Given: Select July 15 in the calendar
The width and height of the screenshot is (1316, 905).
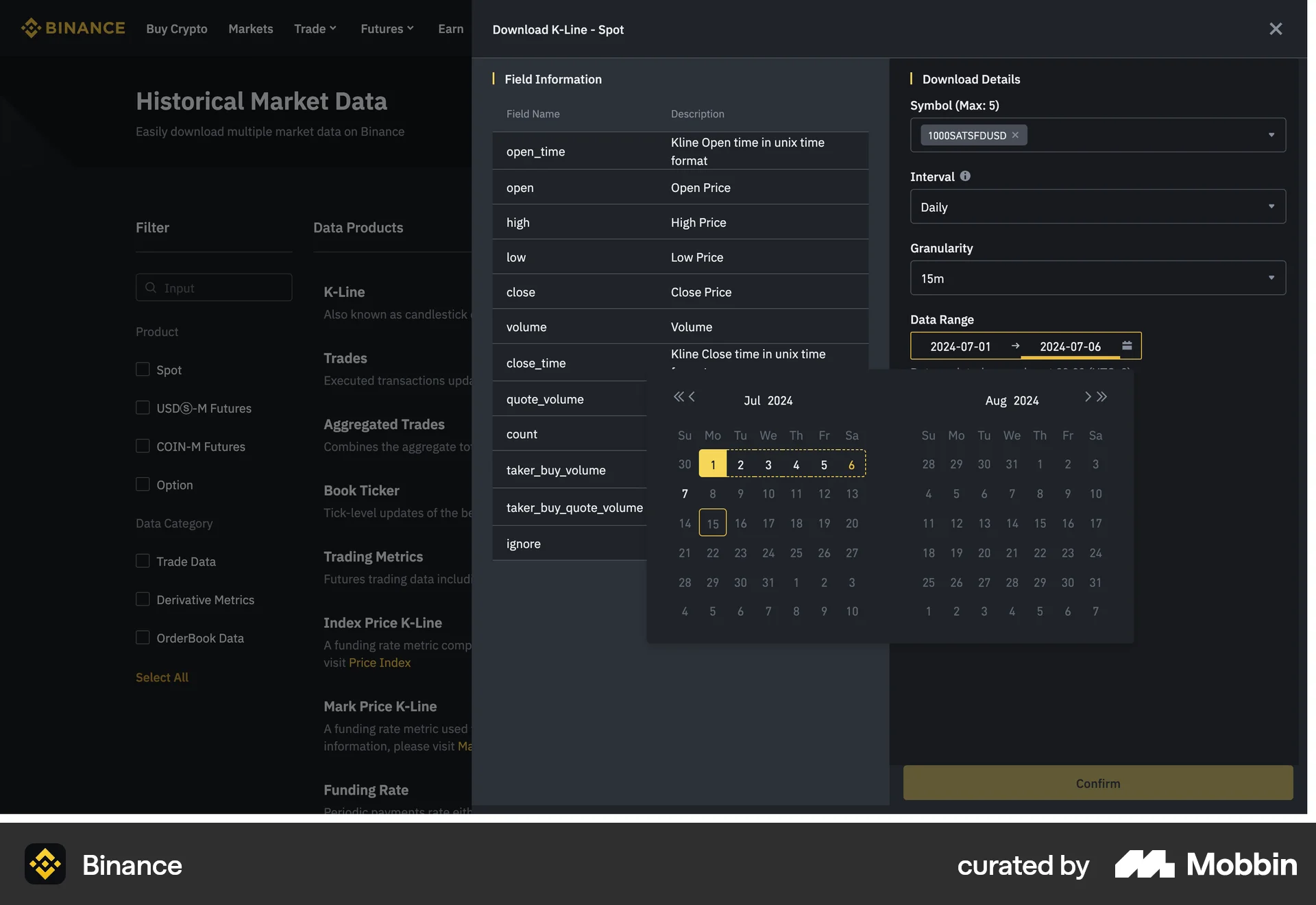Looking at the screenshot, I should click(712, 522).
